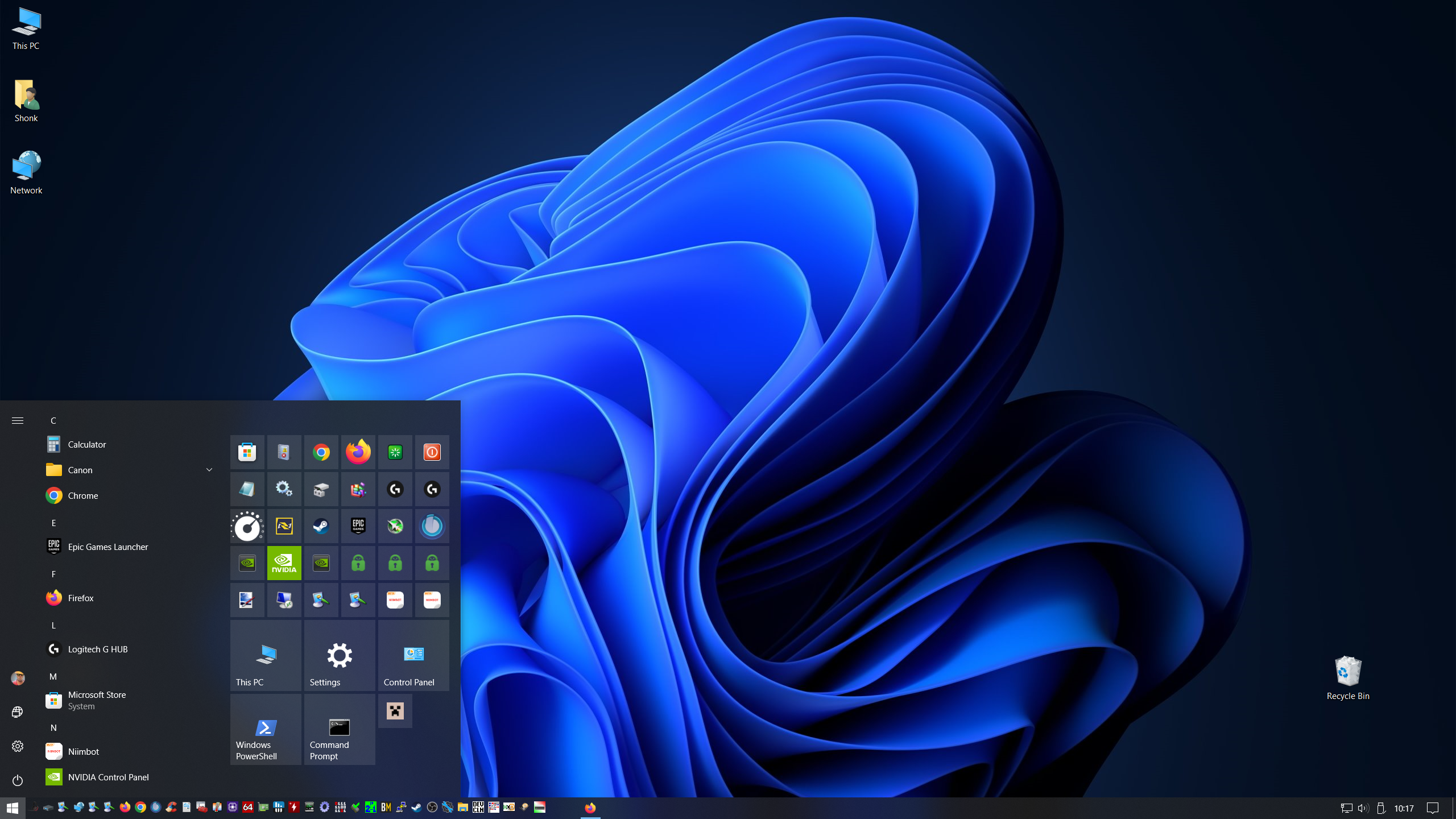Open the This PC tile
Viewport: 1456px width, 819px height.
266,655
